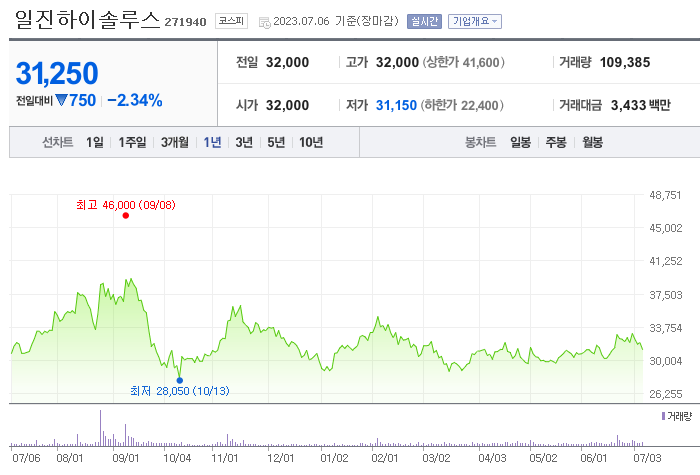The image size is (700, 475).
Task: Click the 48,751 price axis label
Action: 665,195
